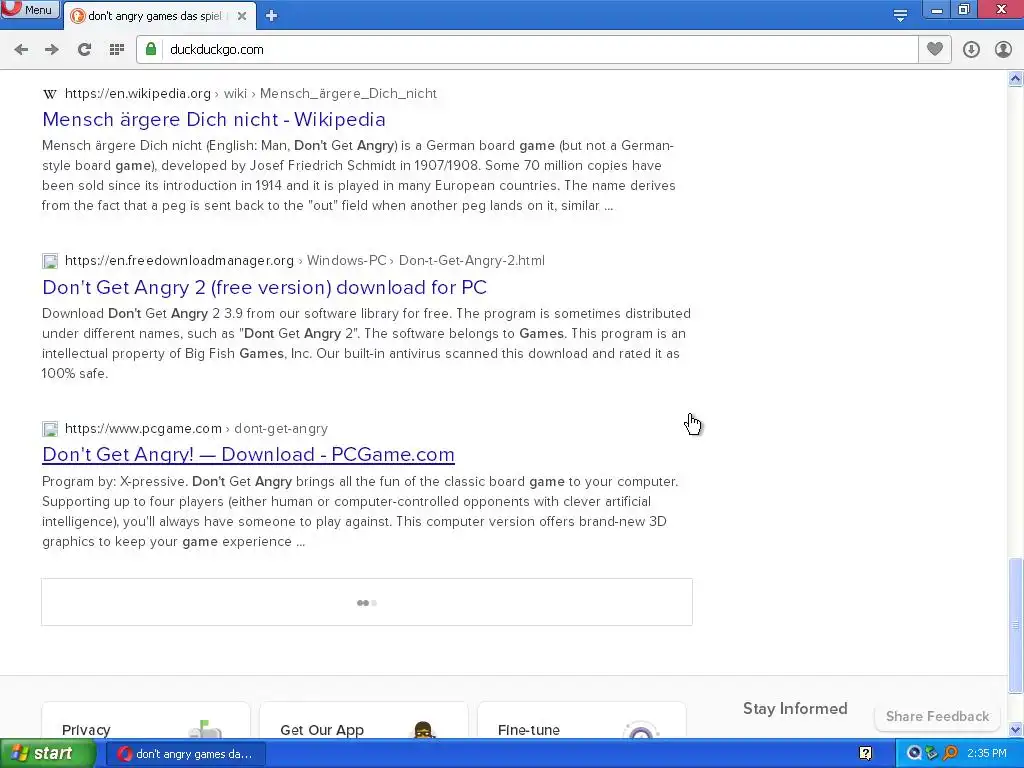This screenshot has width=1024, height=768.
Task: Restore down the Opera window
Action: click(964, 10)
